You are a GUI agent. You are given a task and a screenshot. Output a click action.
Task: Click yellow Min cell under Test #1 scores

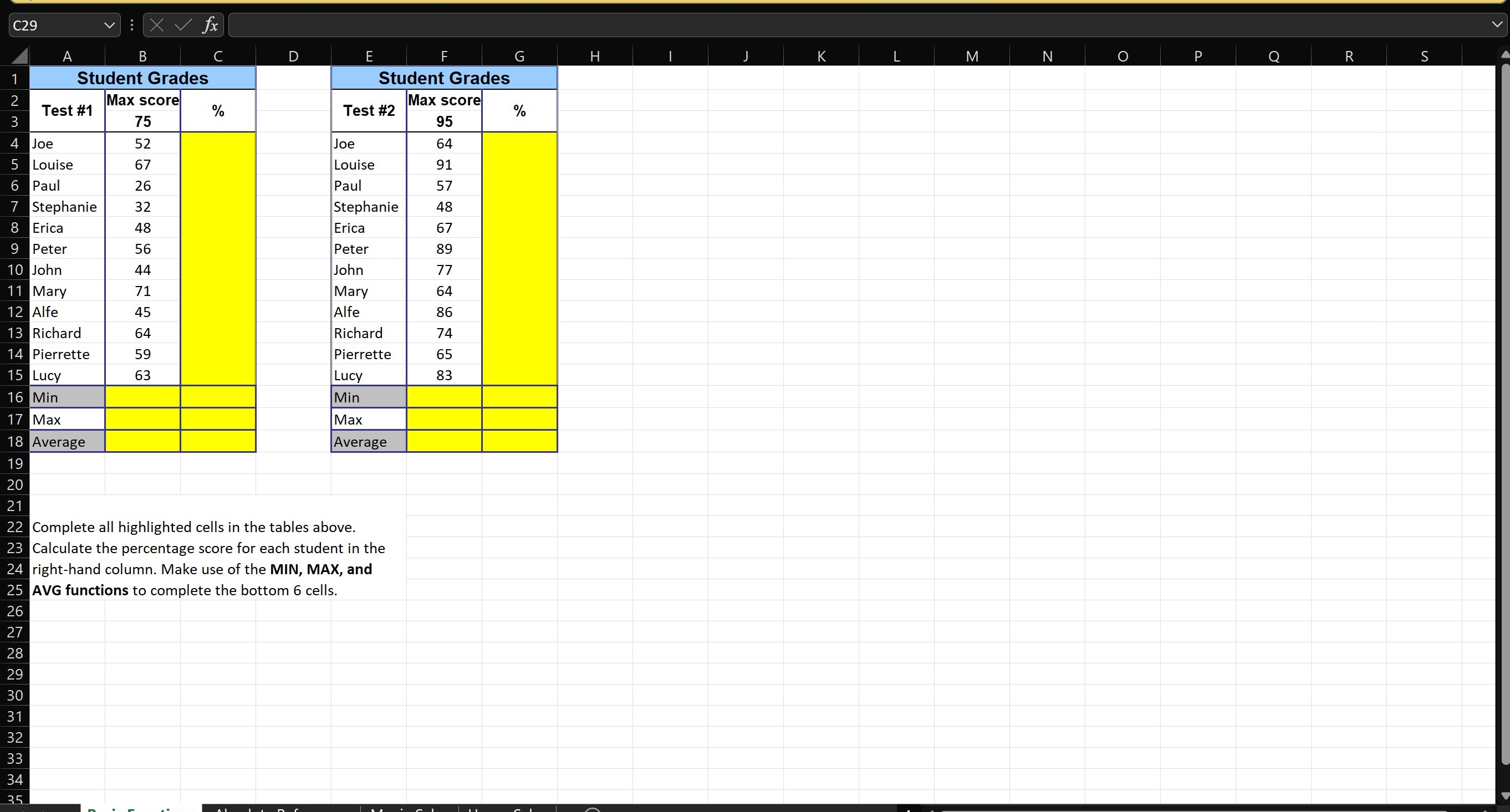(x=142, y=397)
